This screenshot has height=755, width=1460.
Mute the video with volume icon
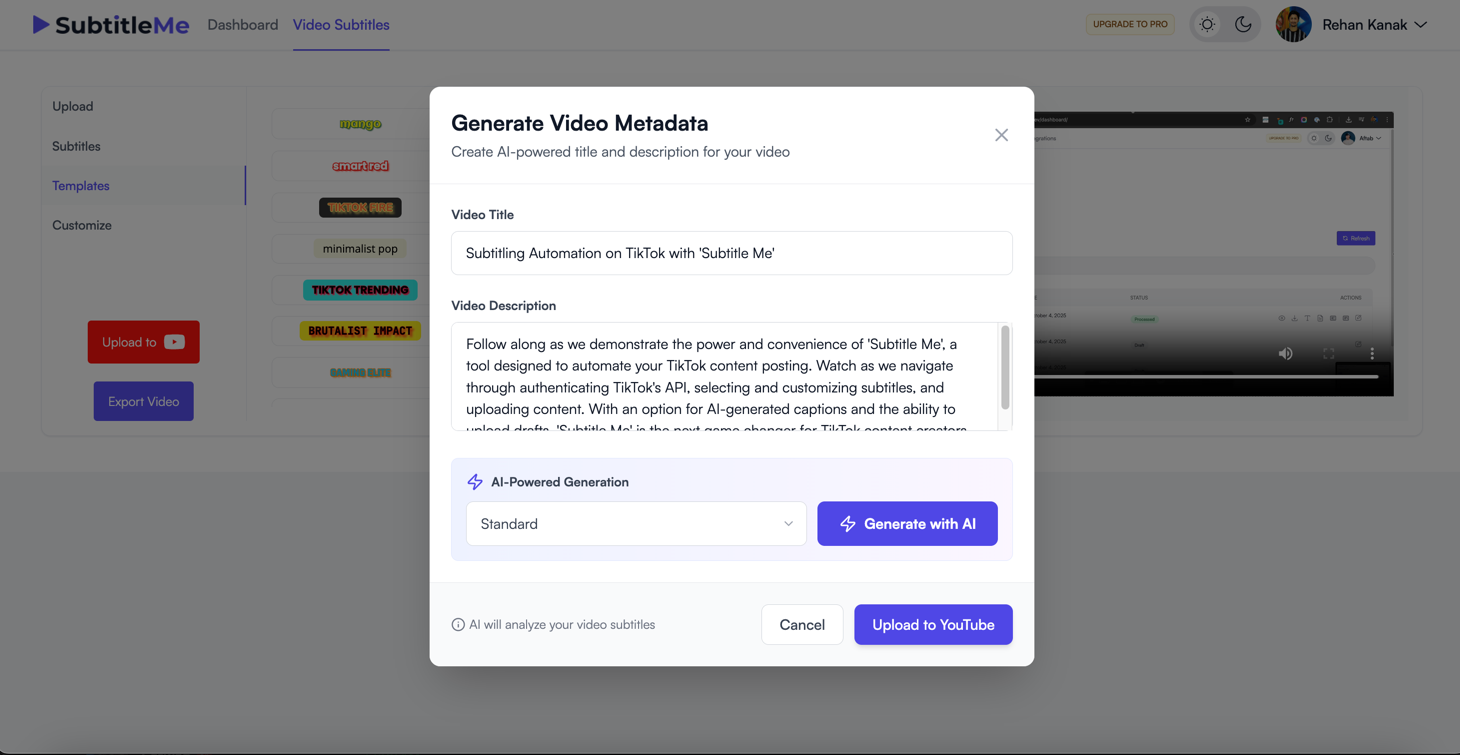point(1285,354)
